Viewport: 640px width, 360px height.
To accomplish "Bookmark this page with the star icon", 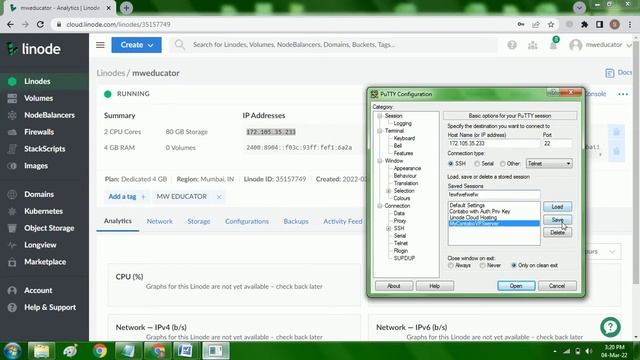I will tap(551, 24).
